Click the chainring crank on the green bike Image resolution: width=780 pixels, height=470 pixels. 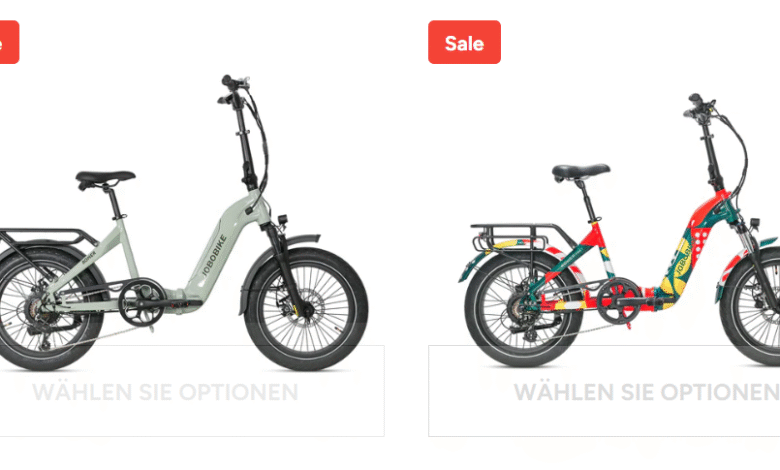coord(141,302)
